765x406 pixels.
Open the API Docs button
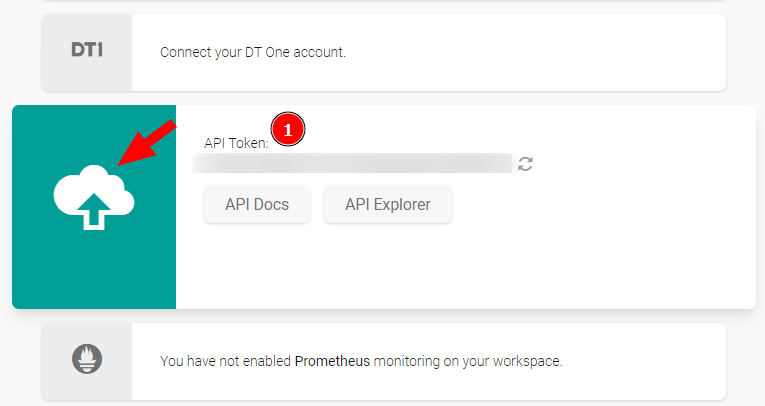point(257,205)
